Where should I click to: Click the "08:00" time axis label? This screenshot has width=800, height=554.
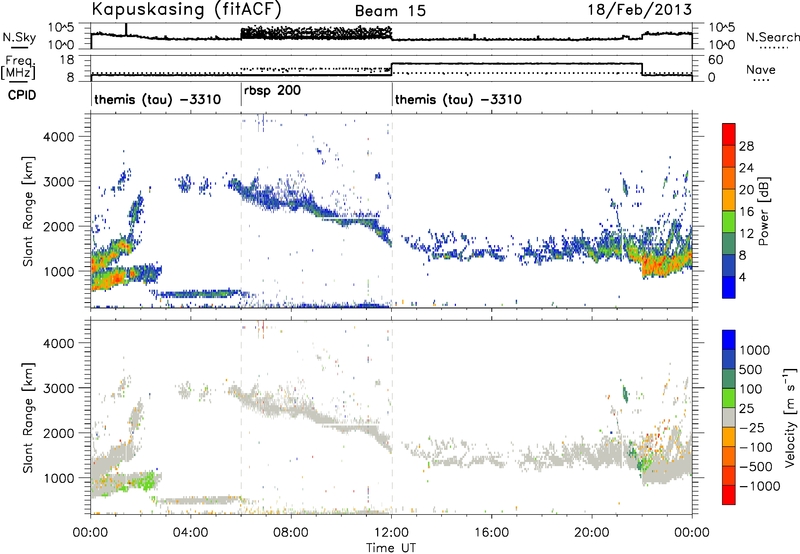291,533
